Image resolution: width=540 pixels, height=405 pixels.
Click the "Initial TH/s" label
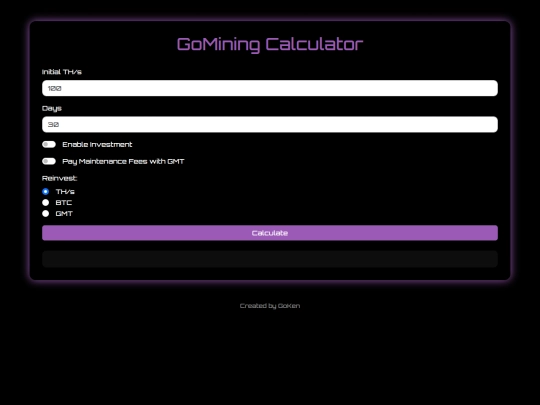(62, 72)
